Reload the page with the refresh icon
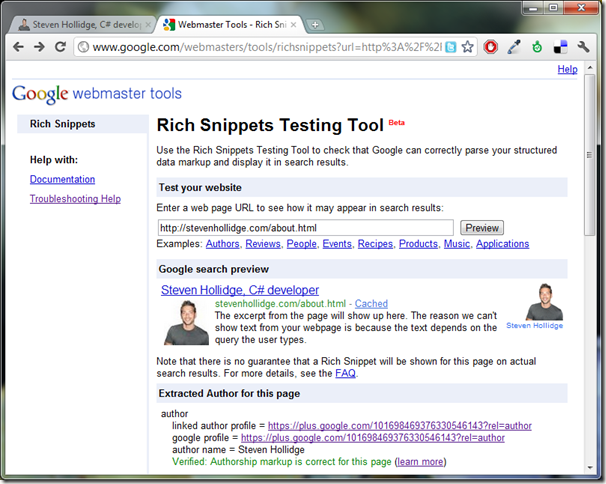This screenshot has width=606, height=484. click(x=60, y=47)
